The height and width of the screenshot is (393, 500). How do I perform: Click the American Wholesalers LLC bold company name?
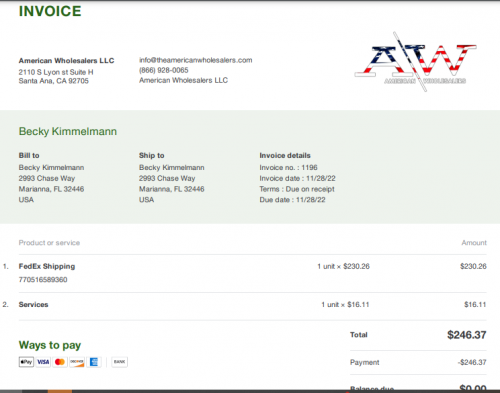tap(66, 61)
